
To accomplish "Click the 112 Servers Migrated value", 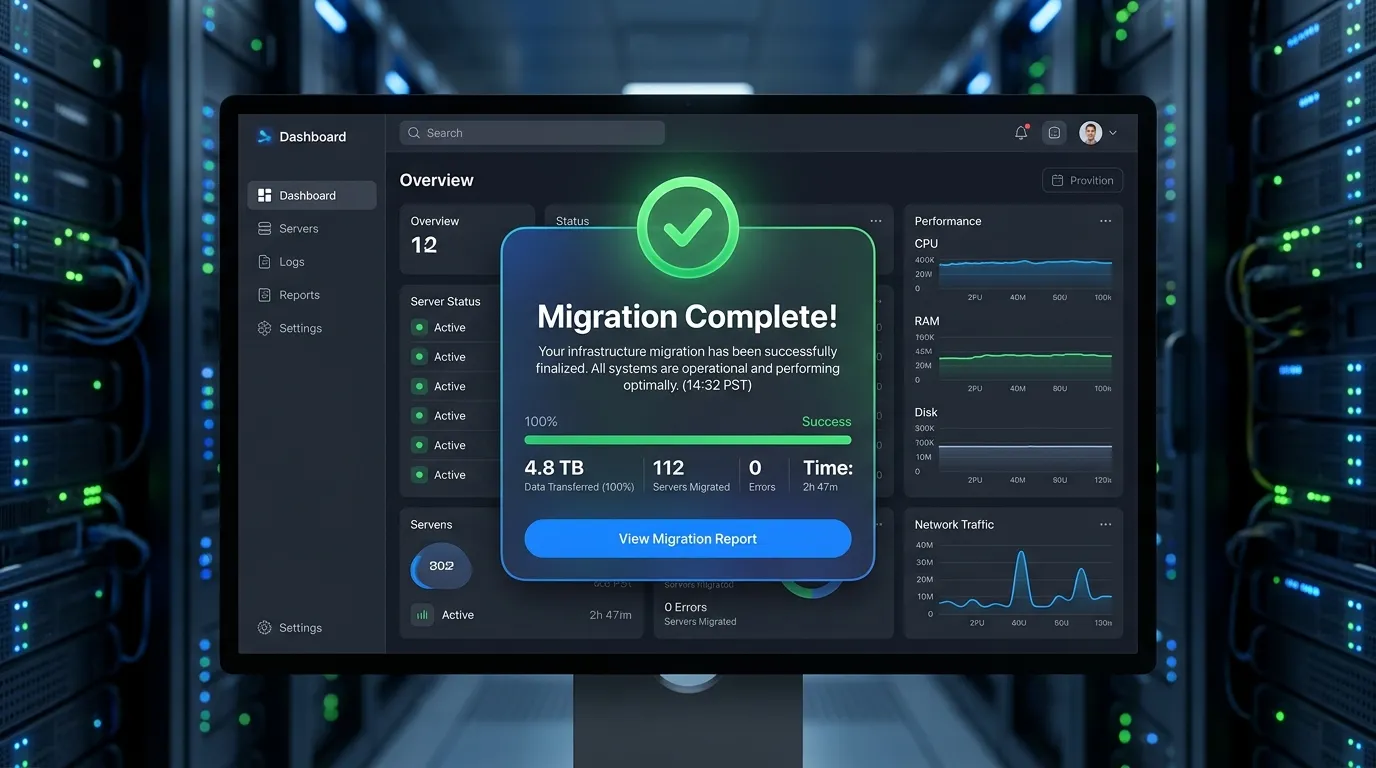I will pyautogui.click(x=668, y=467).
